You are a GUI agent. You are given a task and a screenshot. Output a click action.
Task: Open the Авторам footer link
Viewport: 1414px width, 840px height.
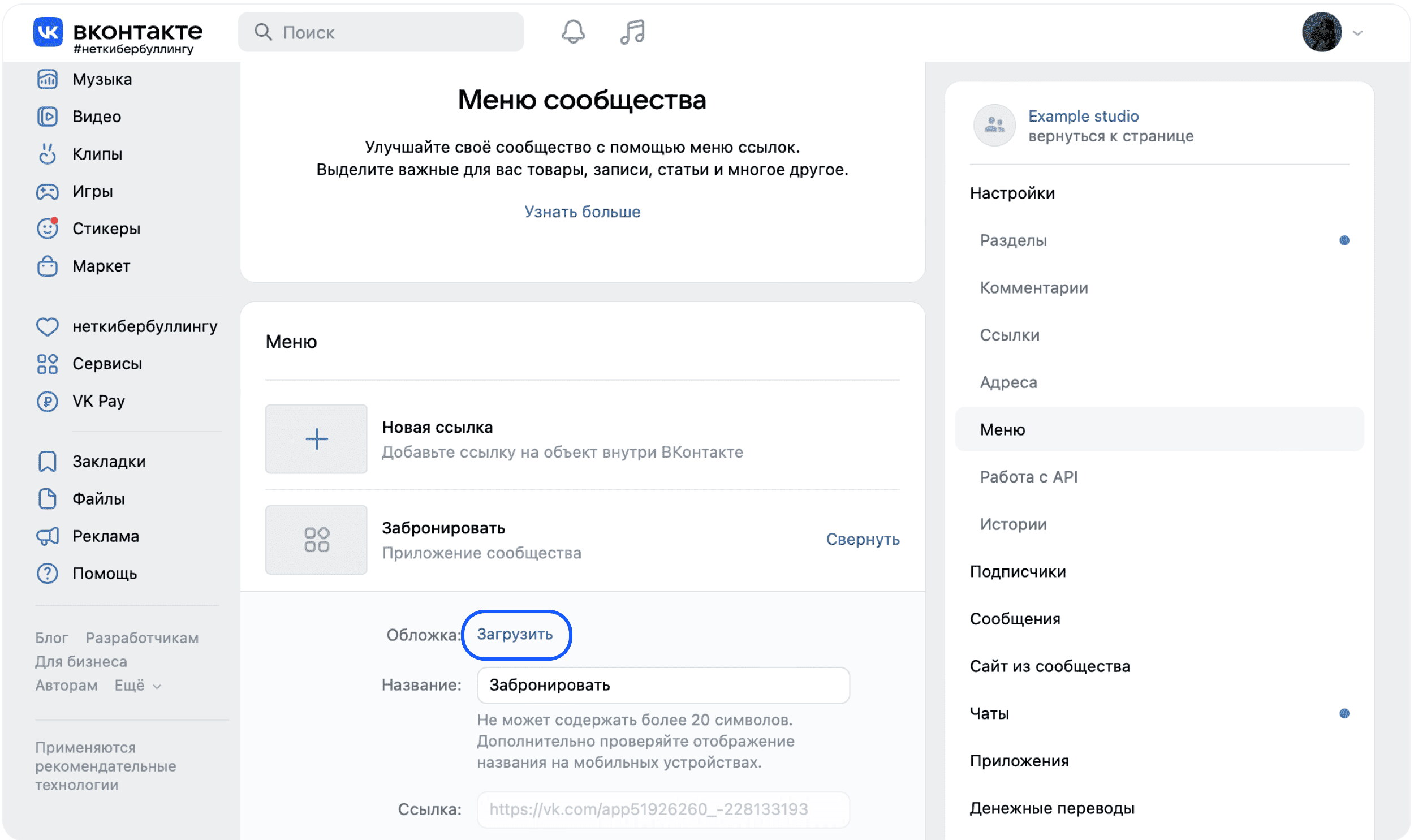[x=66, y=686]
